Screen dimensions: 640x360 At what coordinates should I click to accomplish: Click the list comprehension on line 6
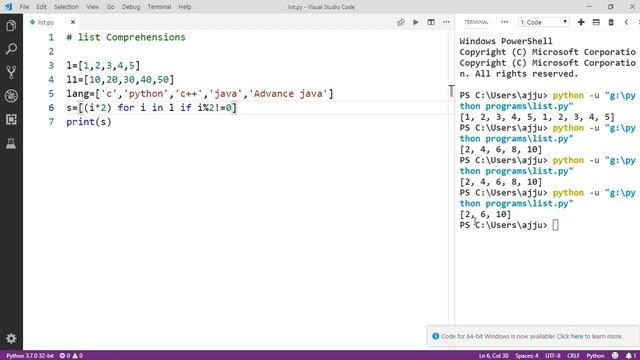coord(151,108)
